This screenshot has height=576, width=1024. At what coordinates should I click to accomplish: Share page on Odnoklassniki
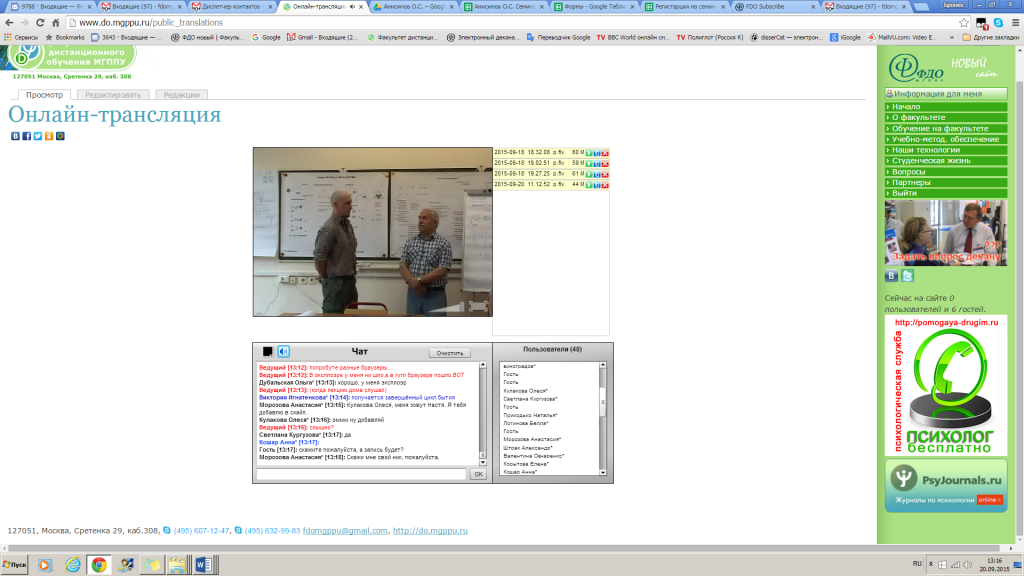48,136
